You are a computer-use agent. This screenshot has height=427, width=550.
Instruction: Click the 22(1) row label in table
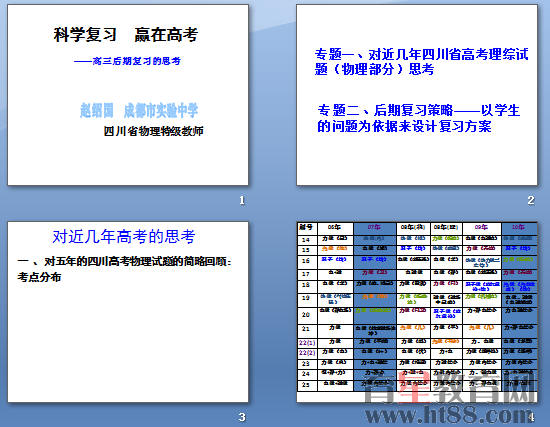(307, 343)
